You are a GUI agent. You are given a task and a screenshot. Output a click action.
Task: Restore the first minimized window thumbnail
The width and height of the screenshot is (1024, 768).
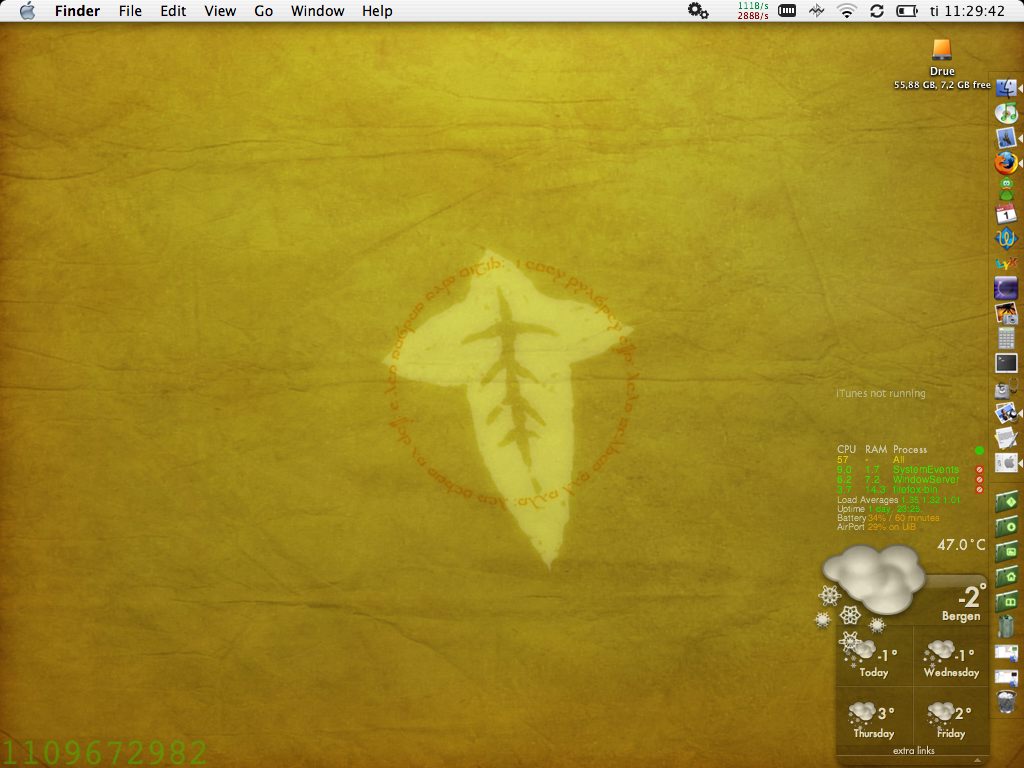coord(1006,652)
